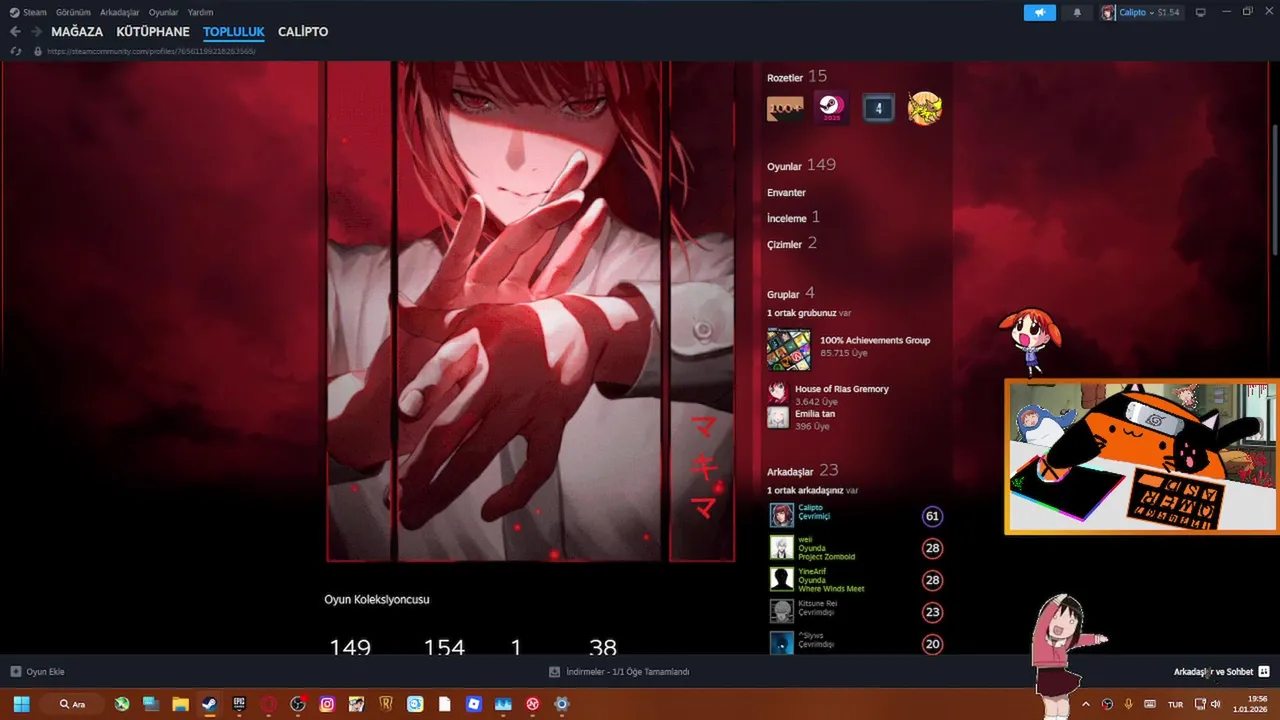
Task: Click the blue announcements megaphone button
Action: tap(1040, 12)
